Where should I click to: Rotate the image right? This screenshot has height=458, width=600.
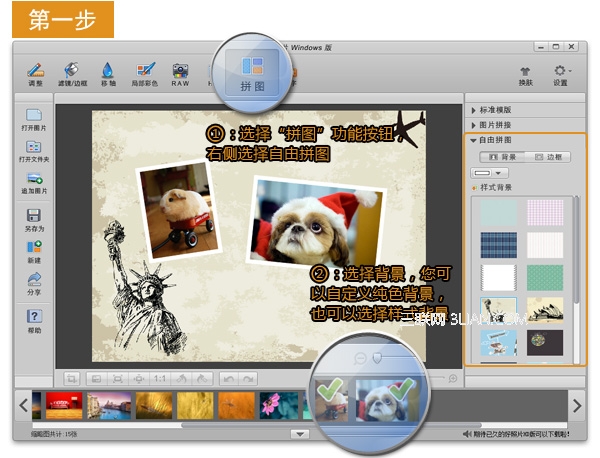tap(202, 379)
